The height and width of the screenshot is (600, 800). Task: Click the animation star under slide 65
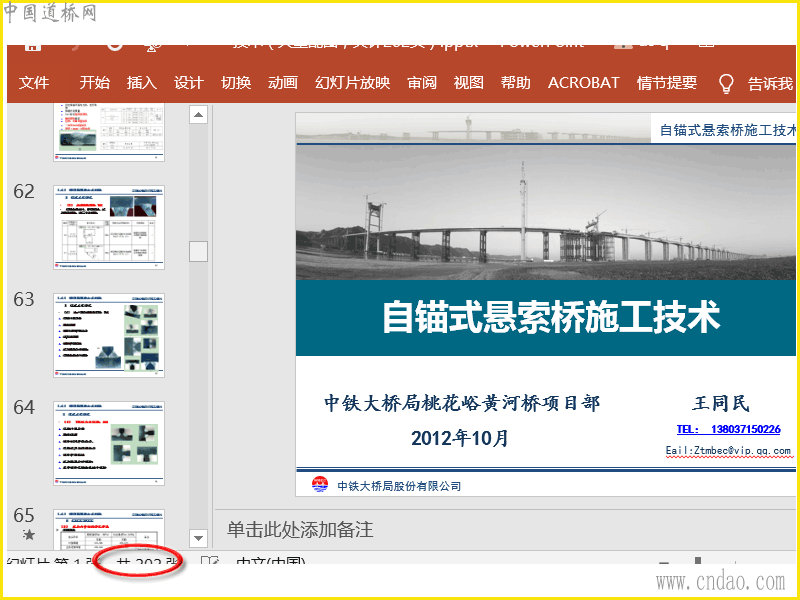pyautogui.click(x=28, y=535)
